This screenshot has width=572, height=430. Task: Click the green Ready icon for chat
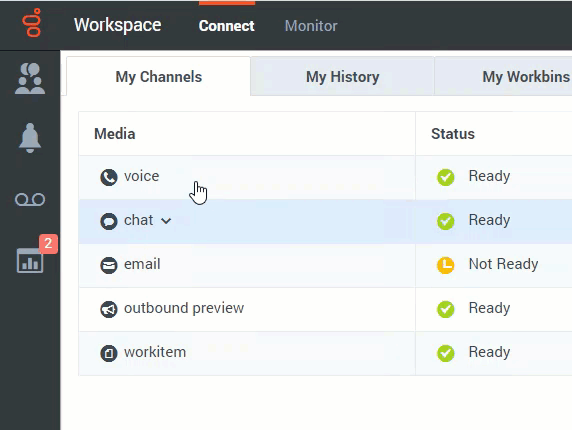point(446,221)
